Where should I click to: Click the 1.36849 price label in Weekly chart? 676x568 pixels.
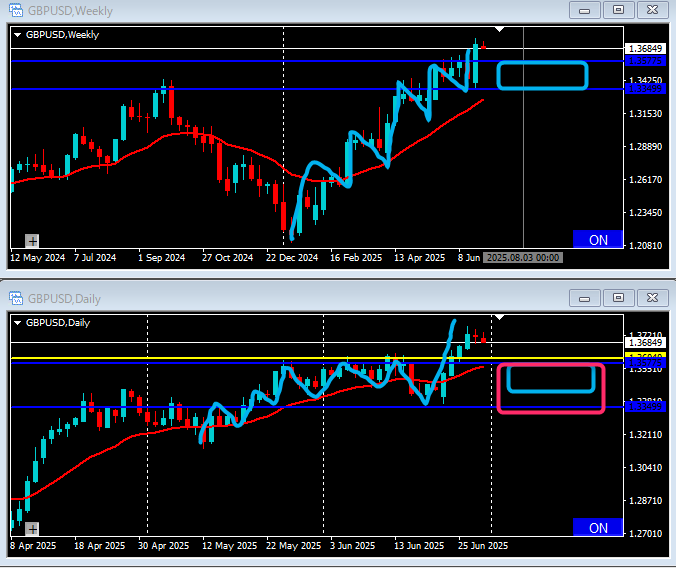tap(645, 48)
